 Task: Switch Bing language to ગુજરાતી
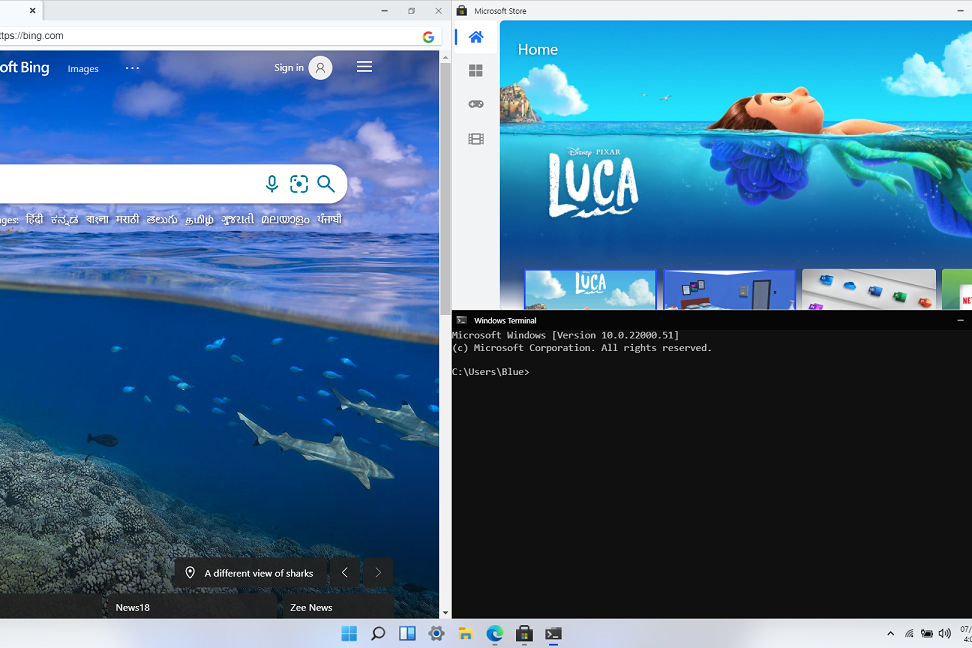pyautogui.click(x=238, y=220)
